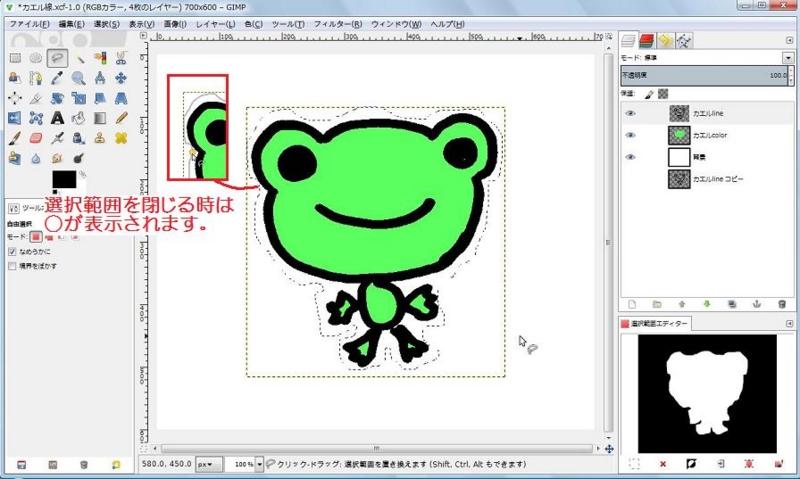This screenshot has height=479, width=800.
Task: Toggle the lock pixels brush icon
Action: pyautogui.click(x=649, y=94)
